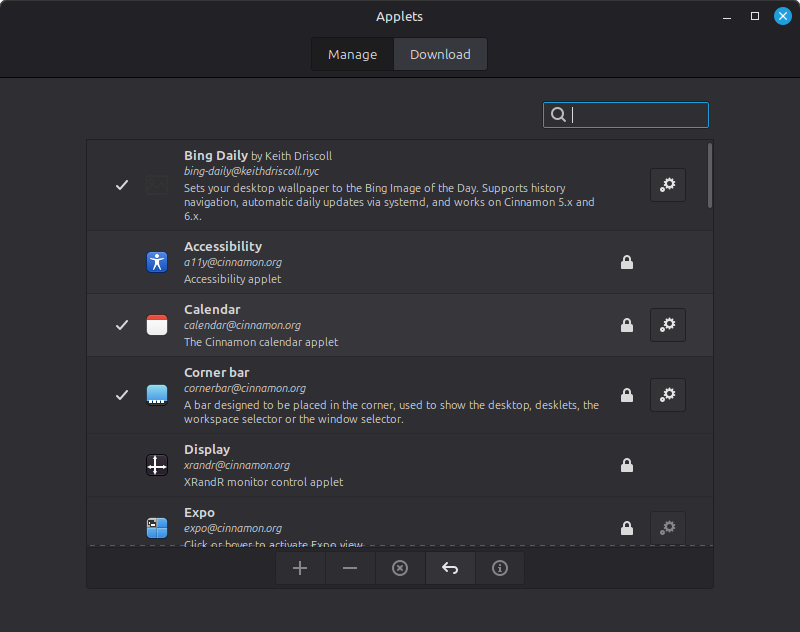Select the Calendar applet title

coord(212,310)
